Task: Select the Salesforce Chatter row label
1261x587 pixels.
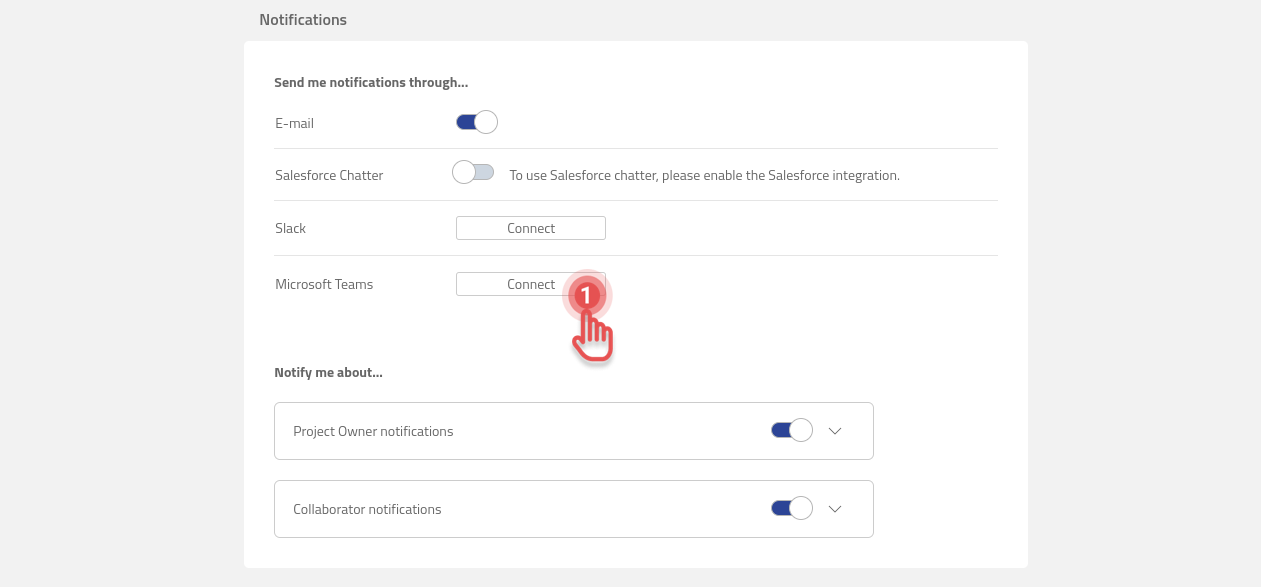Action: point(329,174)
